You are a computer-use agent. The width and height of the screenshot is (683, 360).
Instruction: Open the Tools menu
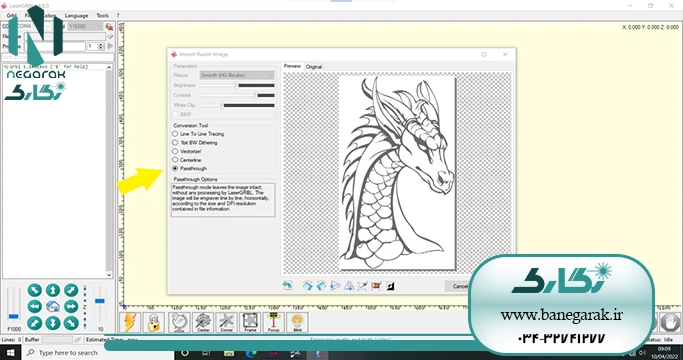(102, 15)
